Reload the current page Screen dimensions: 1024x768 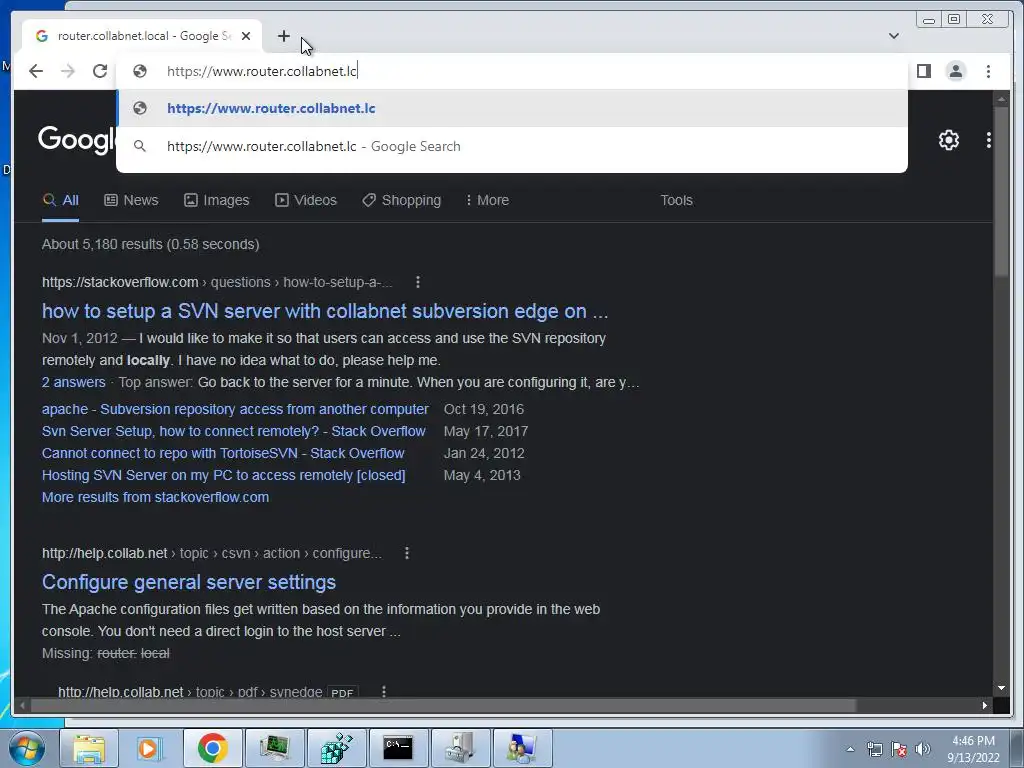click(100, 71)
